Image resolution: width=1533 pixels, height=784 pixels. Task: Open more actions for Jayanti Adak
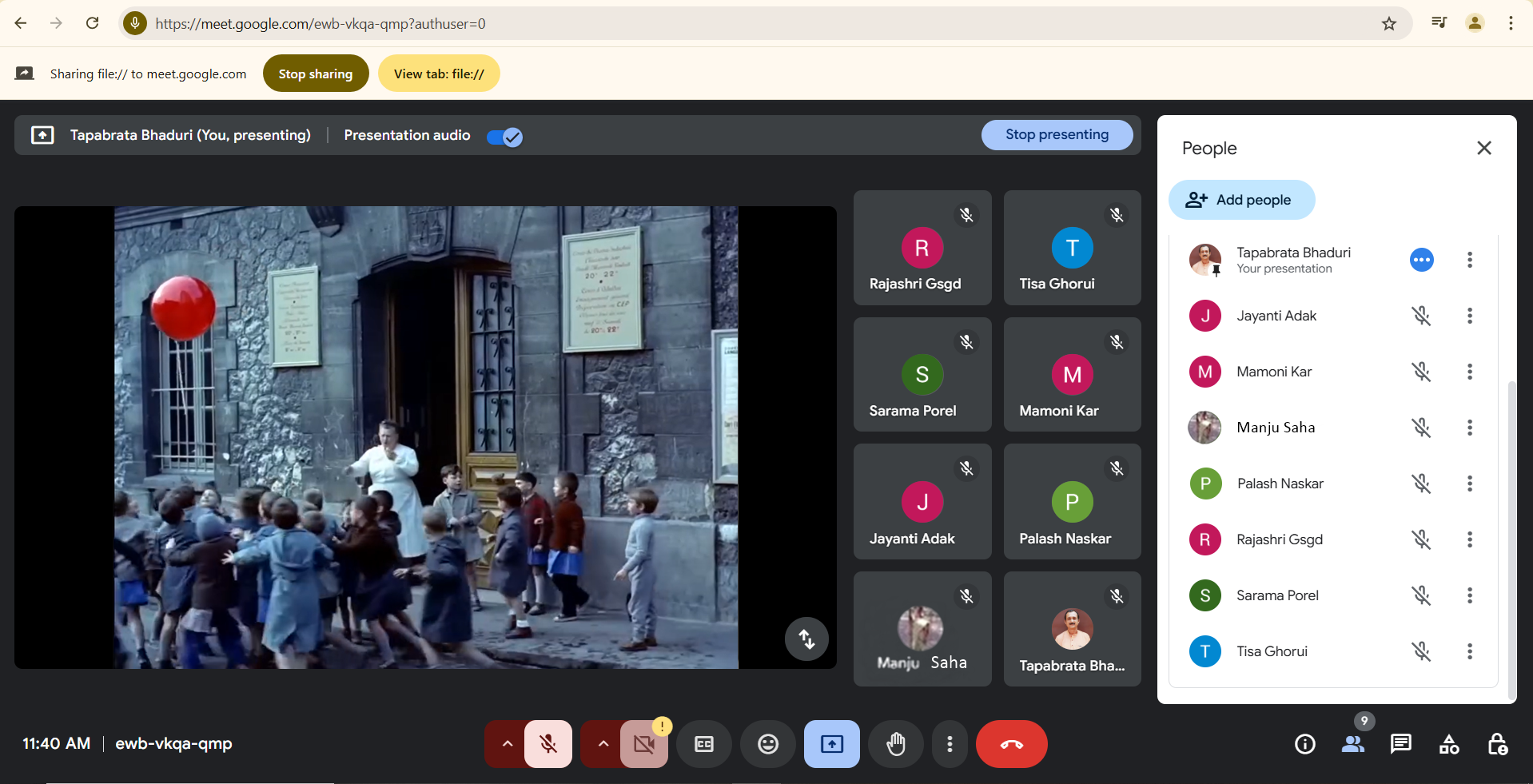pos(1469,316)
